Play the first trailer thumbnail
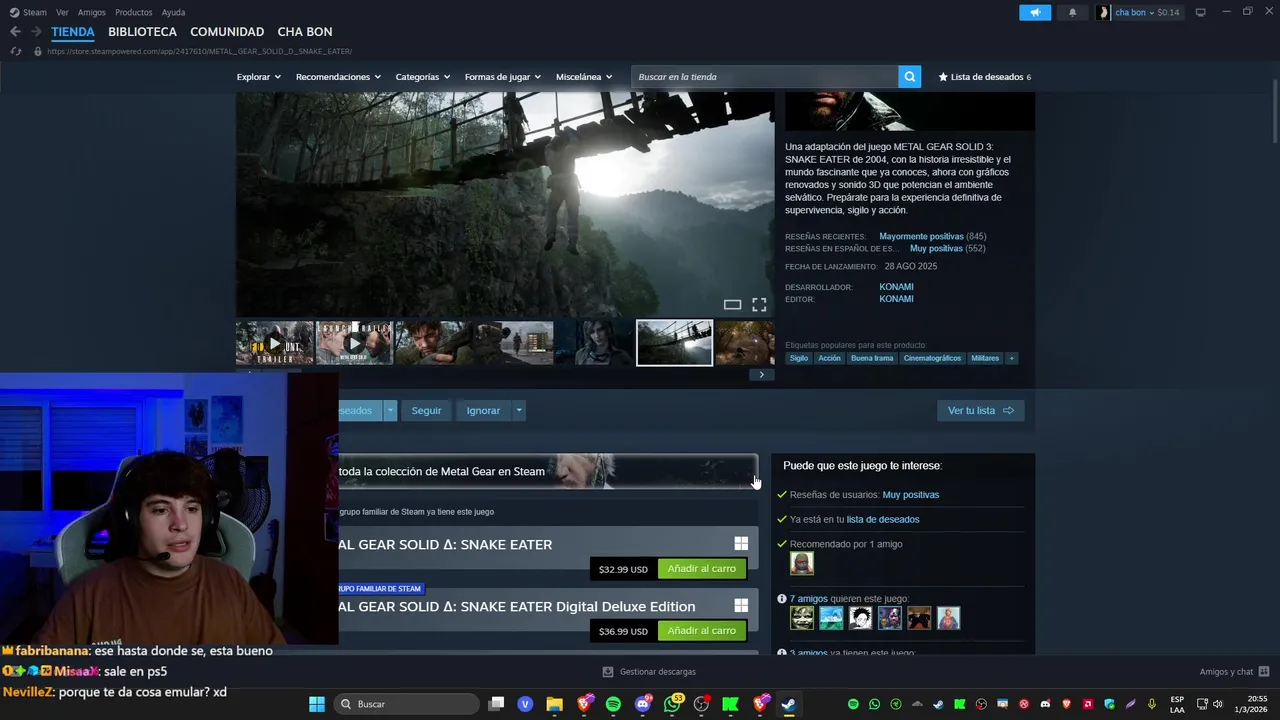Image resolution: width=1280 pixels, height=720 pixels. (x=275, y=343)
